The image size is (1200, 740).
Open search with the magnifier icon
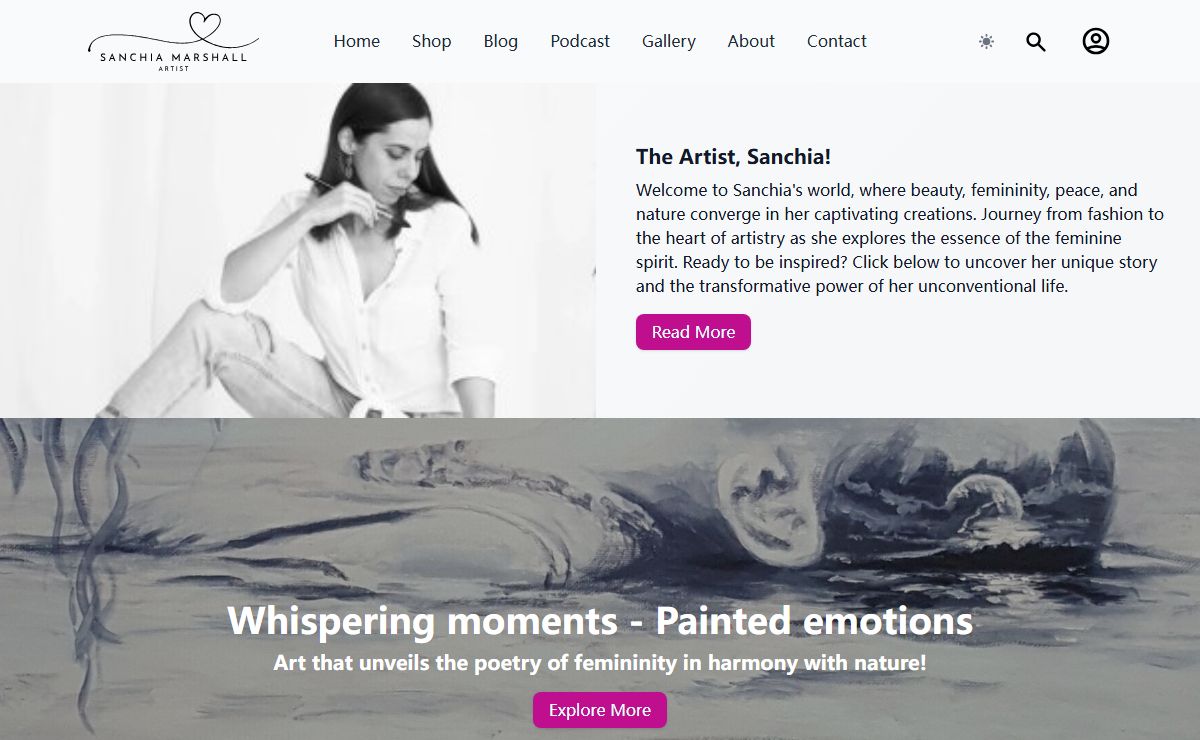(x=1036, y=42)
